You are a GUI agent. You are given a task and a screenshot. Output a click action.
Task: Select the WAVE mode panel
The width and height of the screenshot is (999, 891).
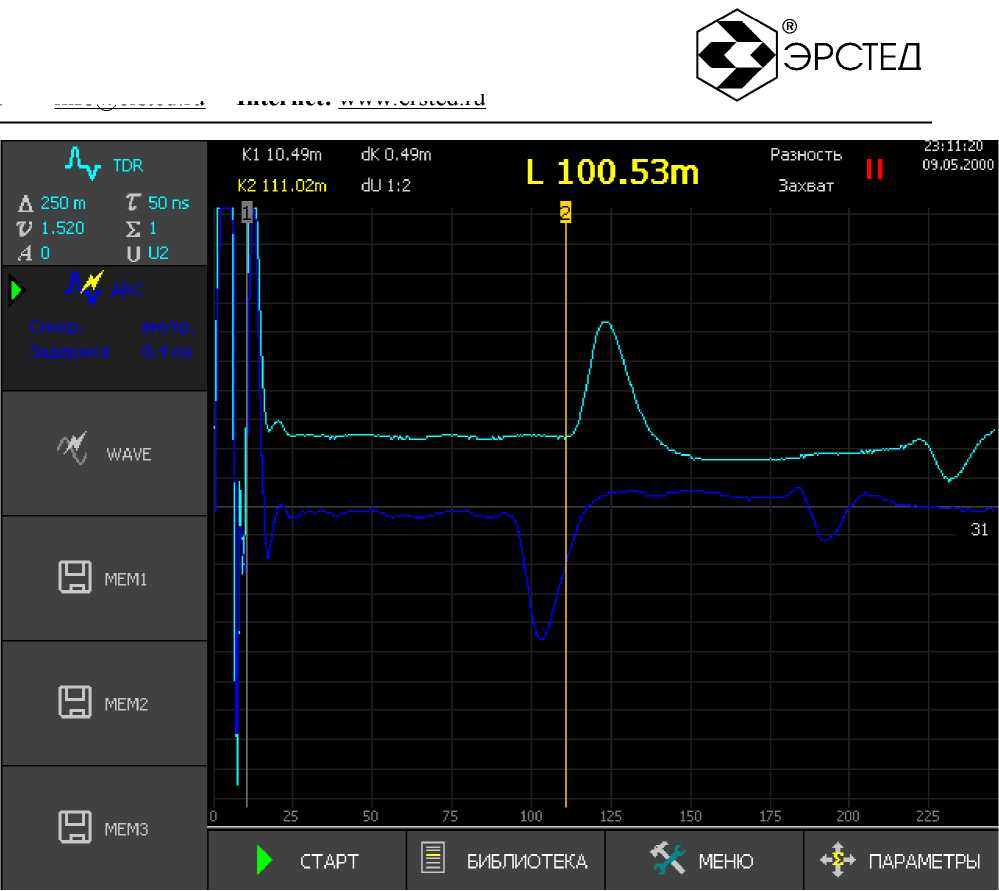(x=104, y=453)
